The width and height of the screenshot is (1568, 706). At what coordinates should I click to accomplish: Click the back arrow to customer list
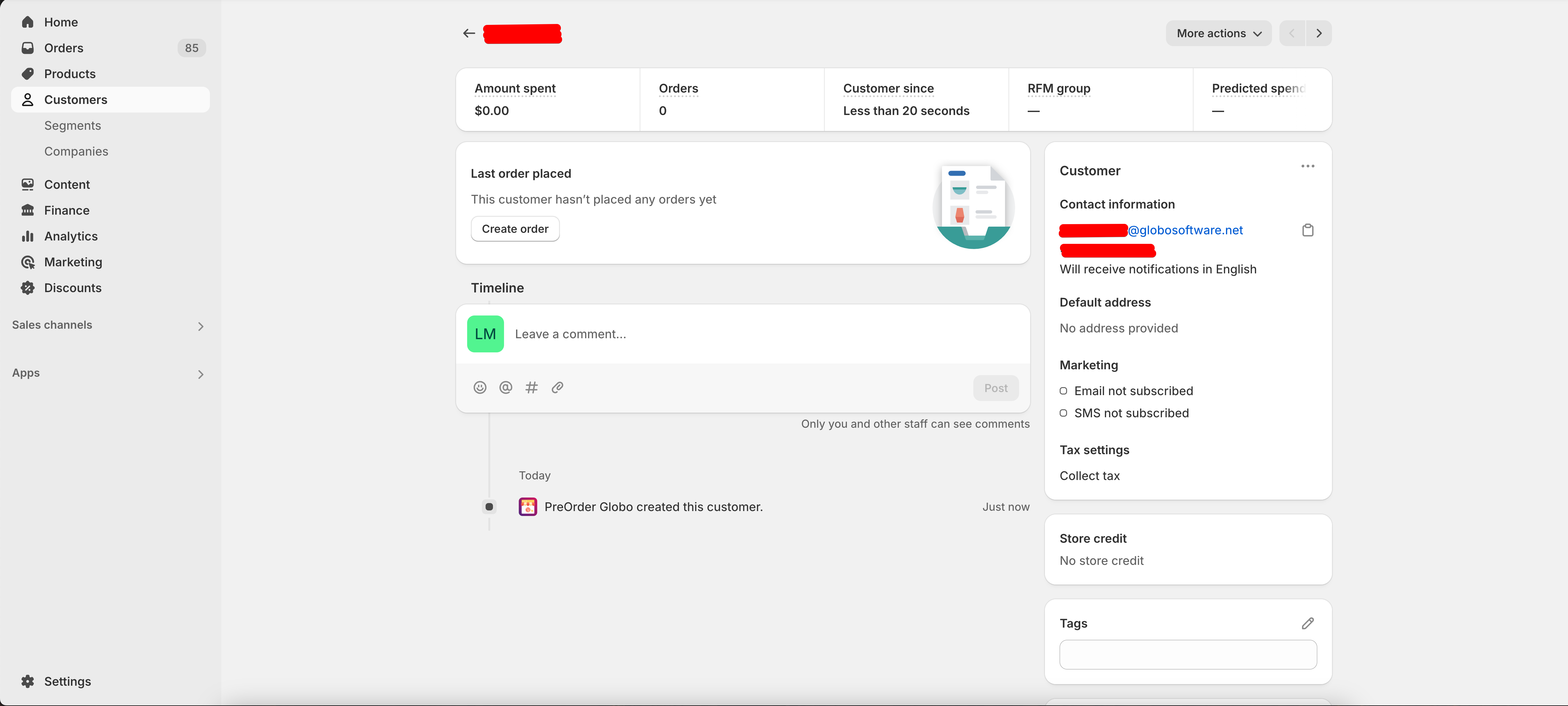[x=469, y=33]
